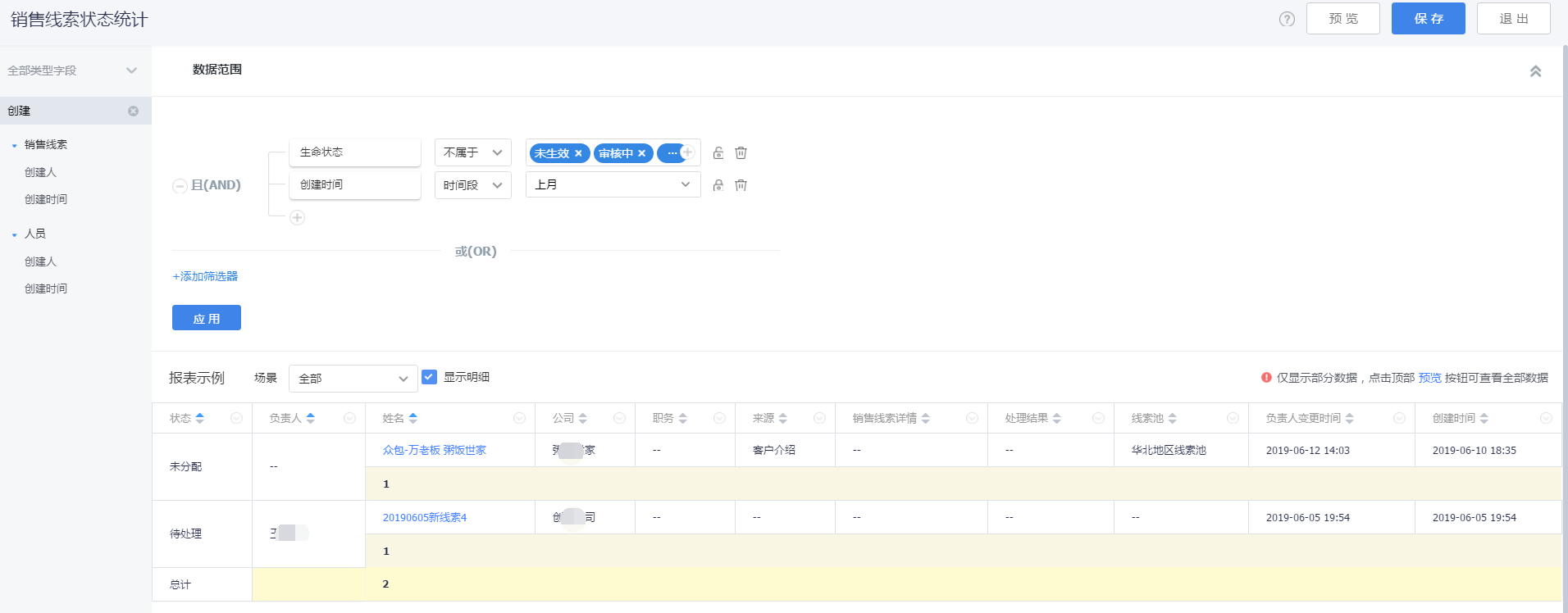Delete the 创建时间 filter row
Screen dimensions: 1568x613
tap(741, 185)
